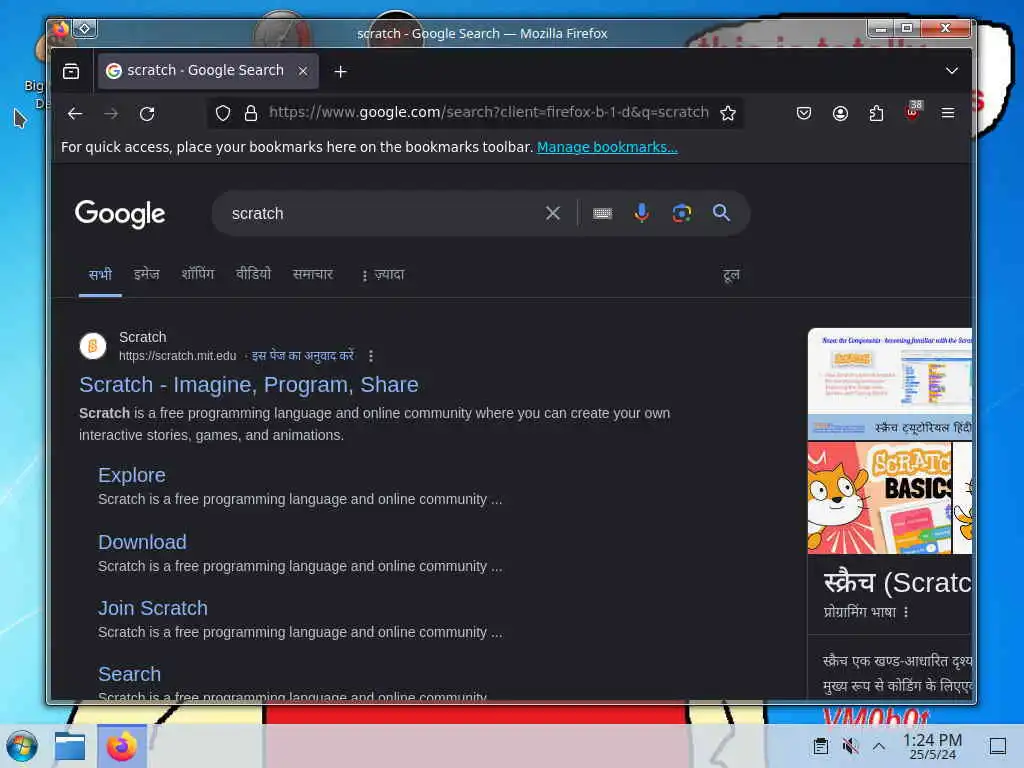
Task: Open the Join Scratch sitelink
Action: click(x=153, y=608)
